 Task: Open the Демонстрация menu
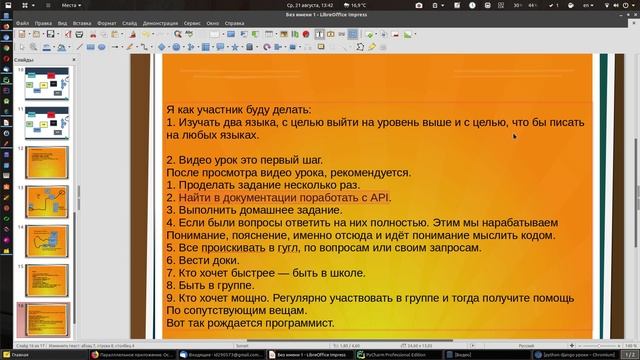coord(160,23)
